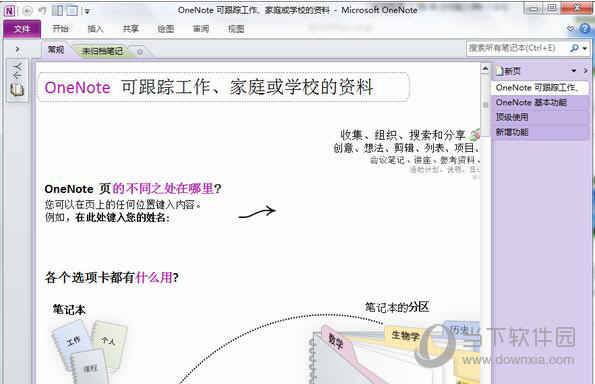Click the vertical scrollbar thumb
This screenshot has width=595, height=384.
point(485,105)
